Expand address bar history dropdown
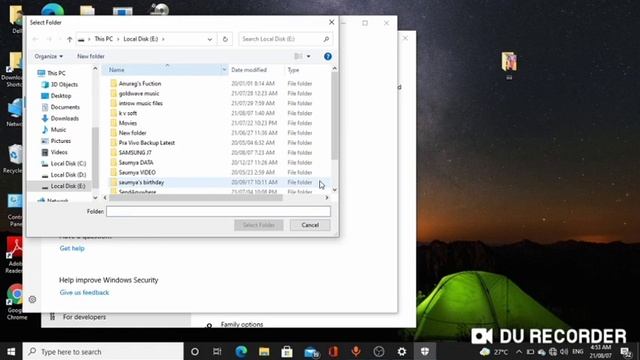This screenshot has height=360, width=640. tap(210, 39)
